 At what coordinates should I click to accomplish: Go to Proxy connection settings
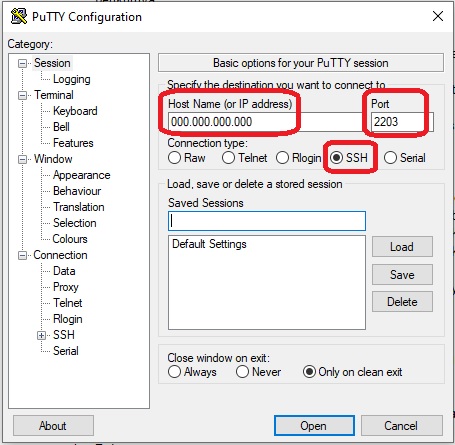(66, 287)
